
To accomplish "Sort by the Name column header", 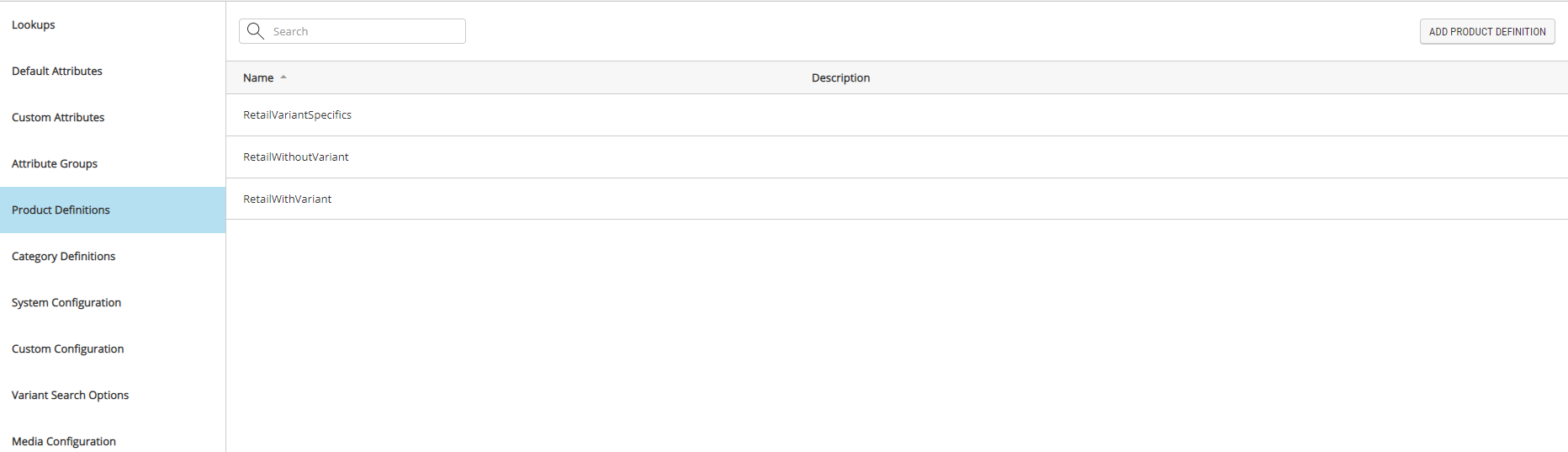I will 258,77.
